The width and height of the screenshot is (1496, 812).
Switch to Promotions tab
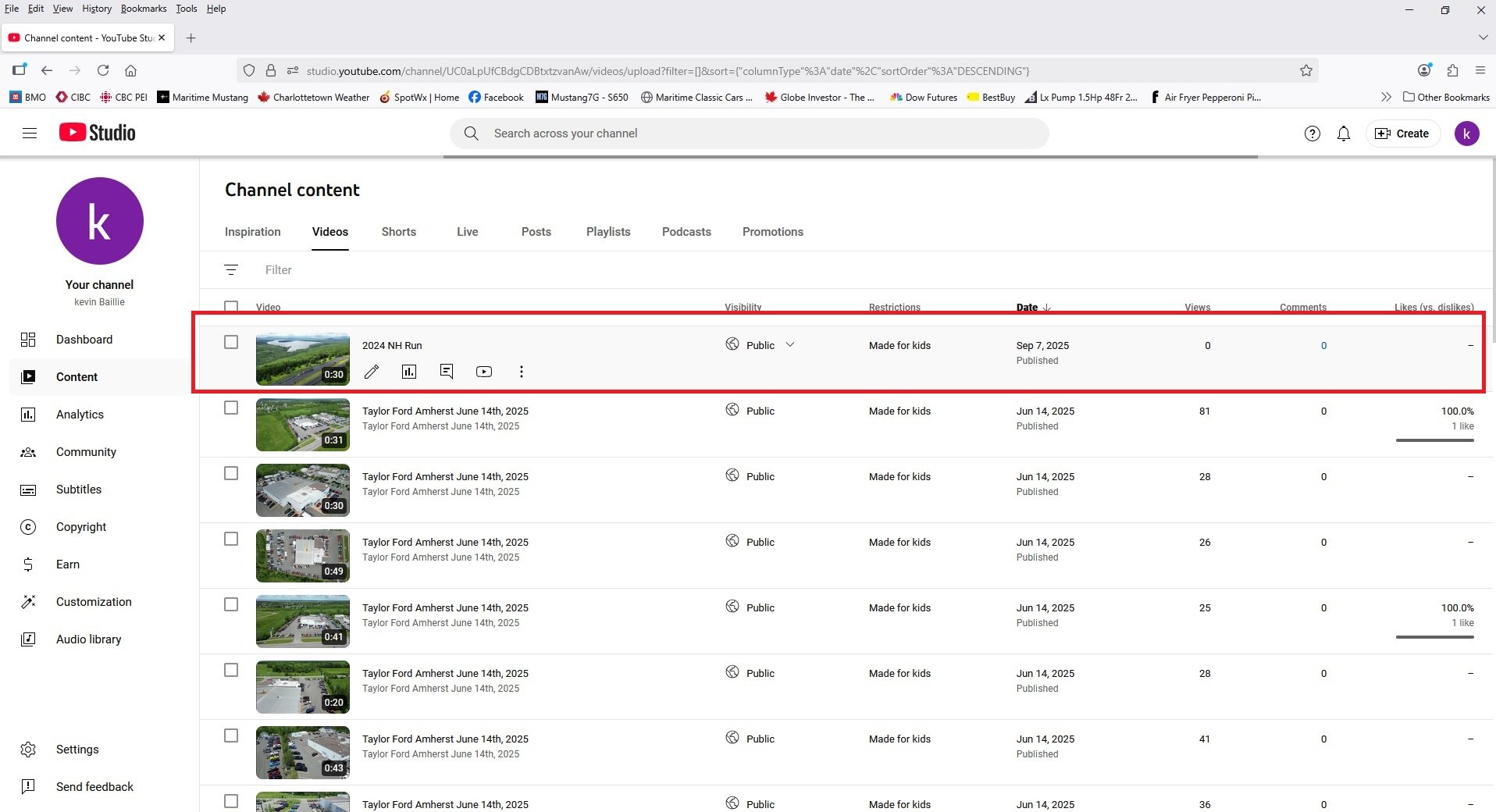coord(772,232)
